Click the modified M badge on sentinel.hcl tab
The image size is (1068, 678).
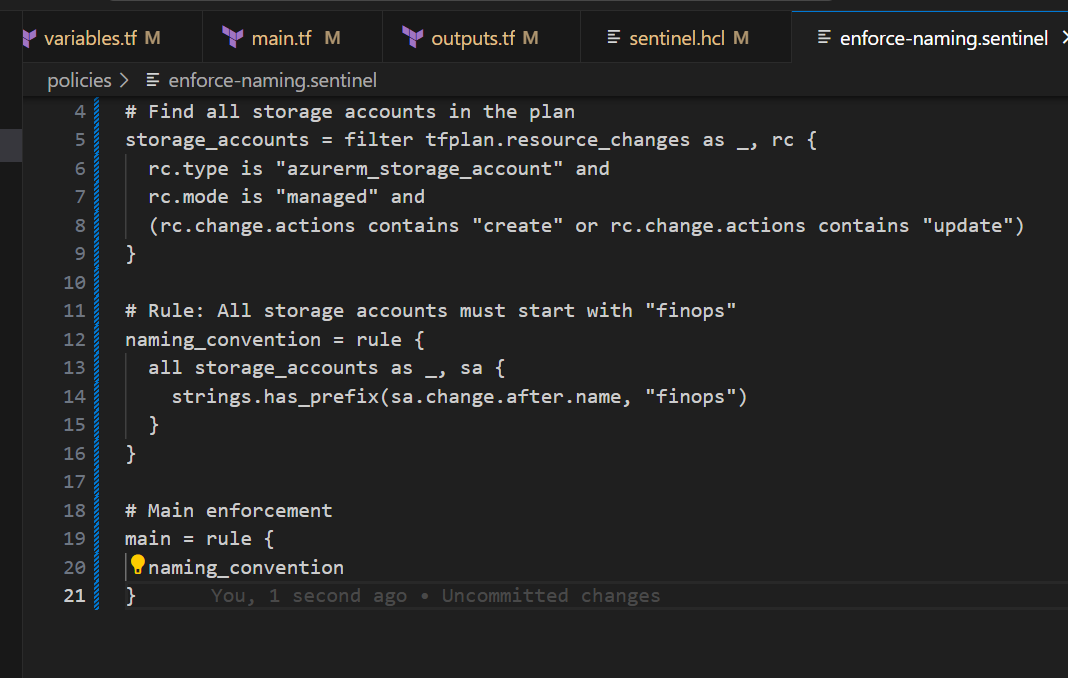tap(741, 38)
